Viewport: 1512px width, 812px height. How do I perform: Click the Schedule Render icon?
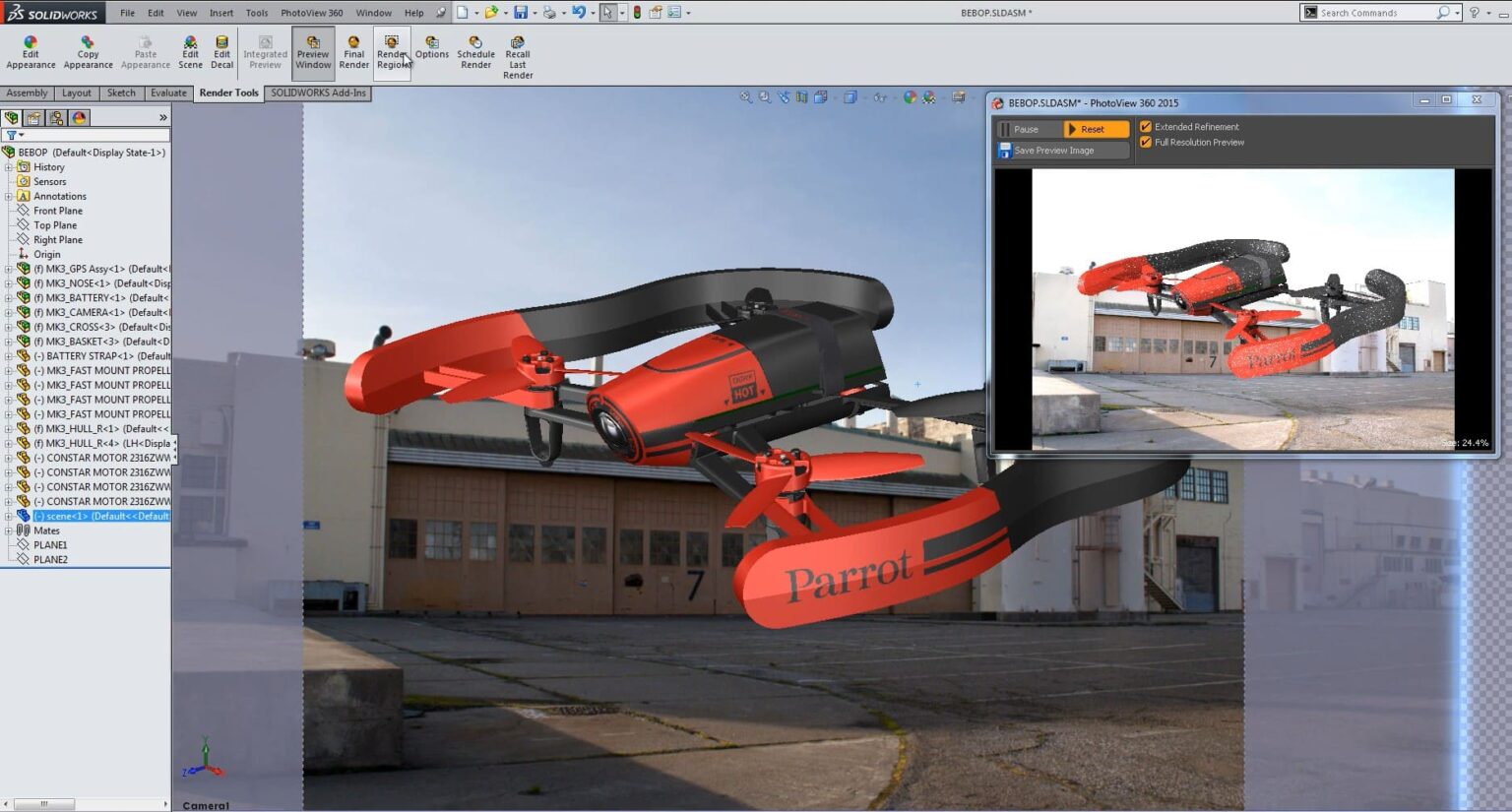point(475,52)
